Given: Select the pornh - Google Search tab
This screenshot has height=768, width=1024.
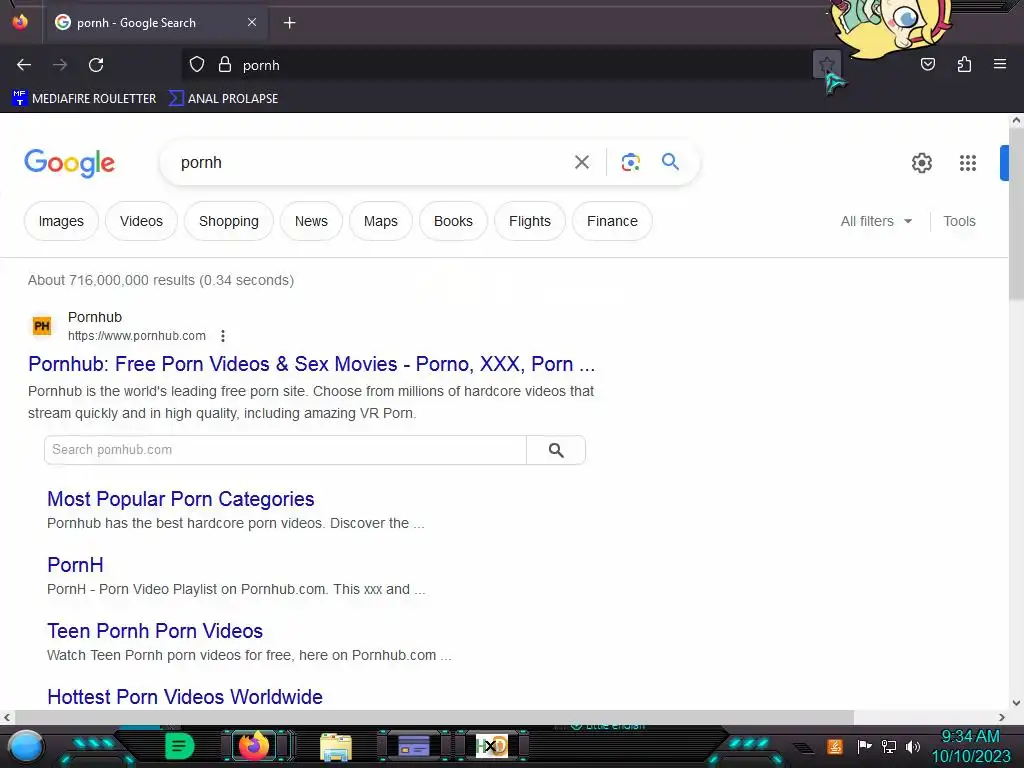Looking at the screenshot, I should pyautogui.click(x=155, y=23).
